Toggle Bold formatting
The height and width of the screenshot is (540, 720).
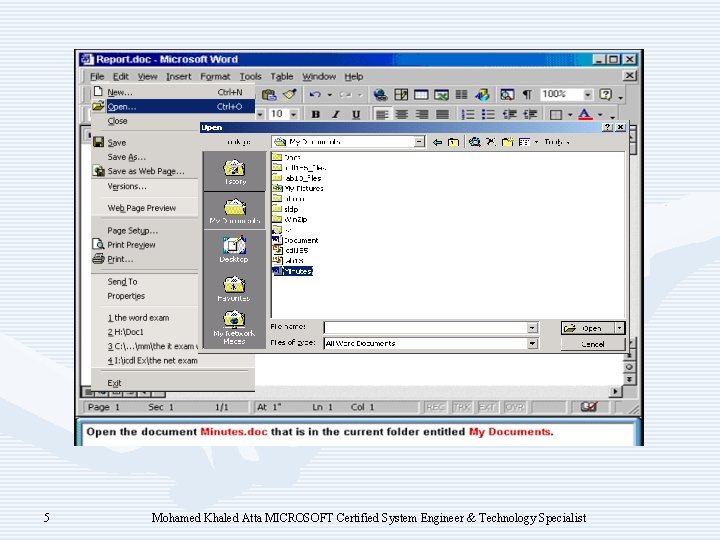pos(315,114)
